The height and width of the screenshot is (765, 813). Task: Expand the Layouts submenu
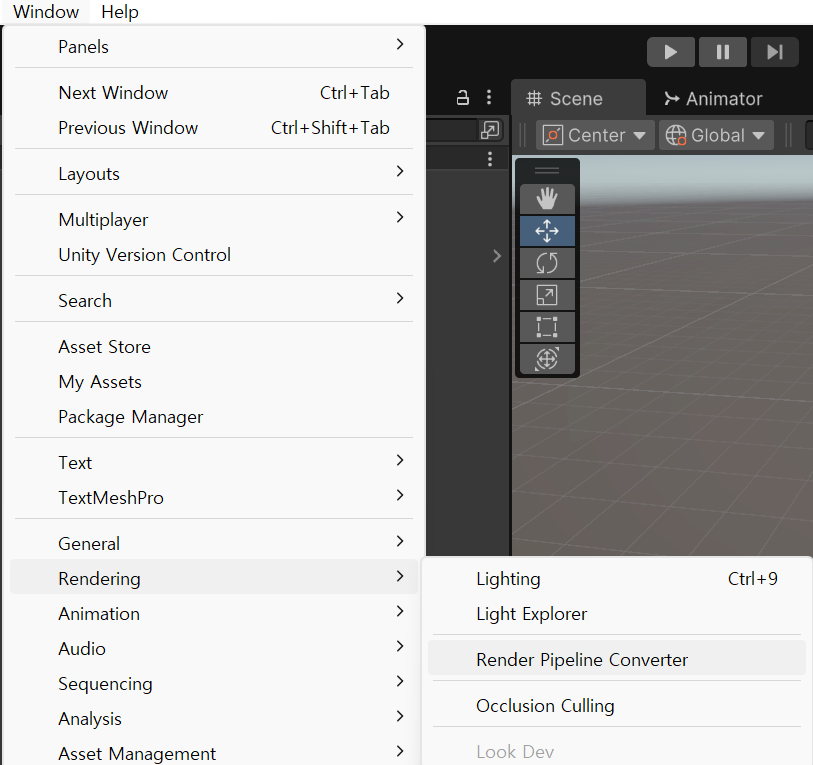(x=214, y=173)
